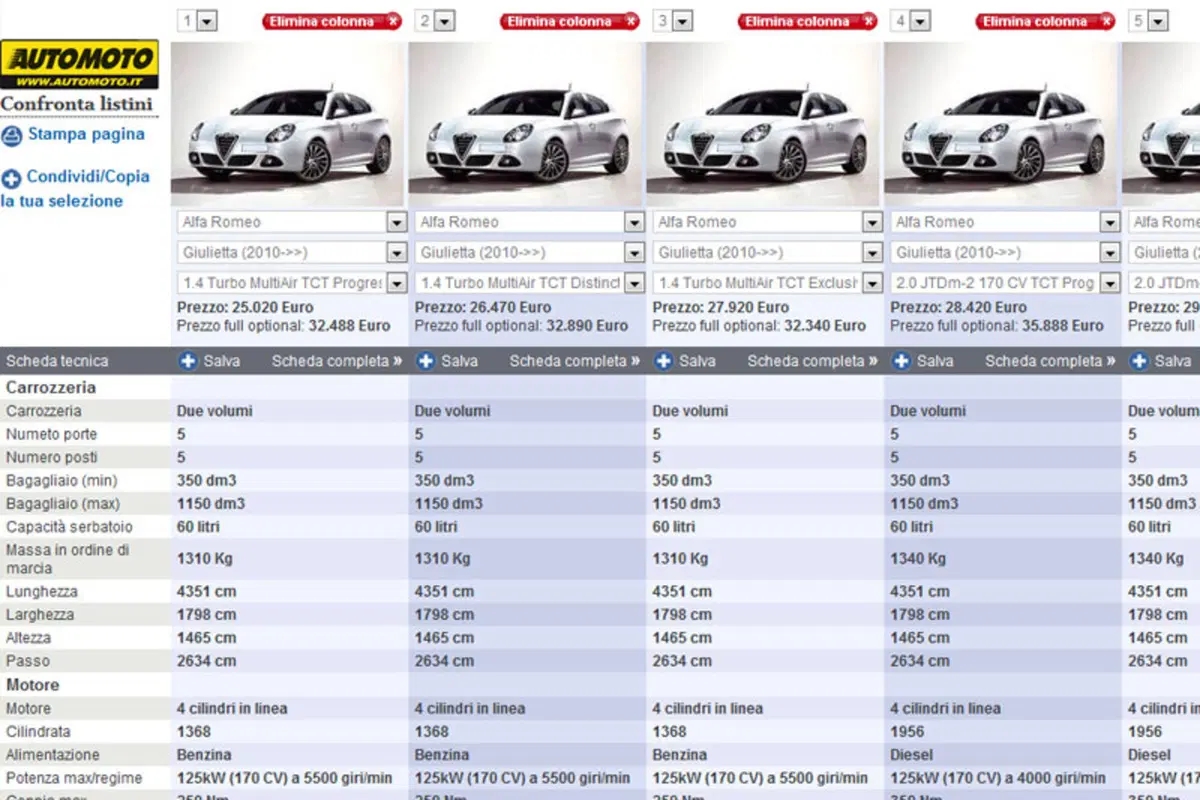This screenshot has width=1200, height=800.
Task: Click Elimina colonna button for column 1
Action: click(x=332, y=21)
